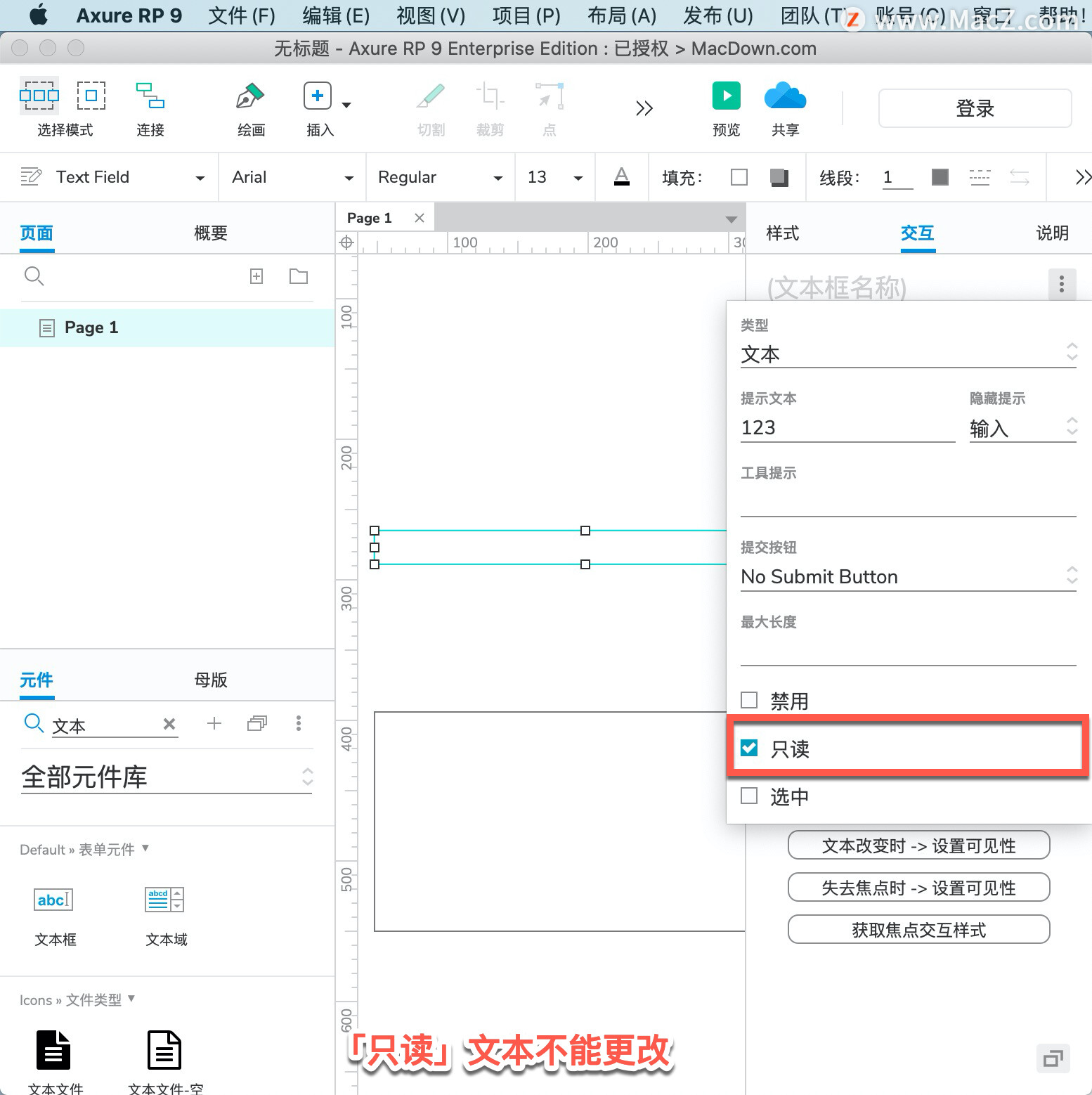Expand the style bar overflow chevron

(1083, 177)
